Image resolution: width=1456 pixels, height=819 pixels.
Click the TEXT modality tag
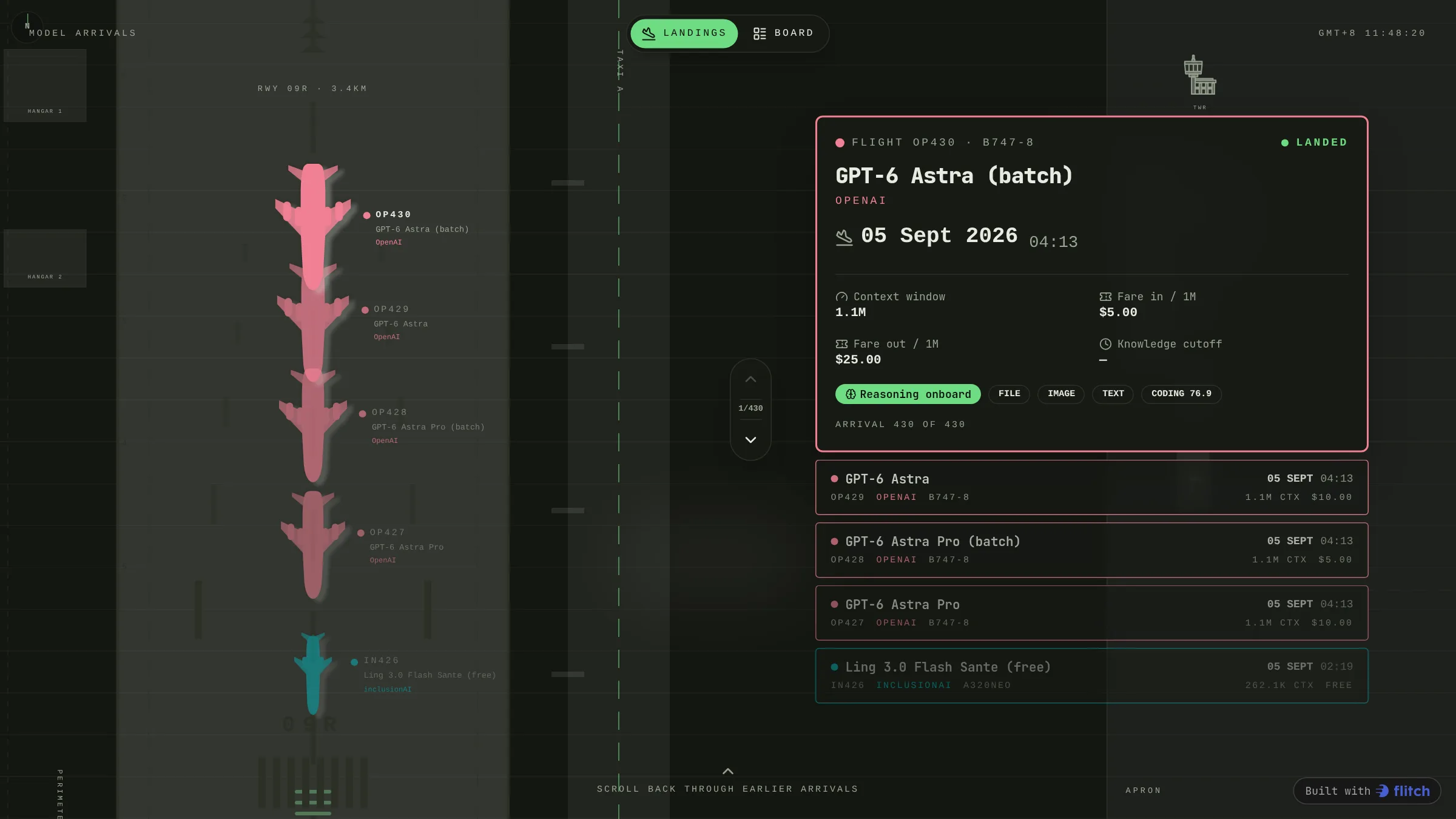pyautogui.click(x=1113, y=394)
